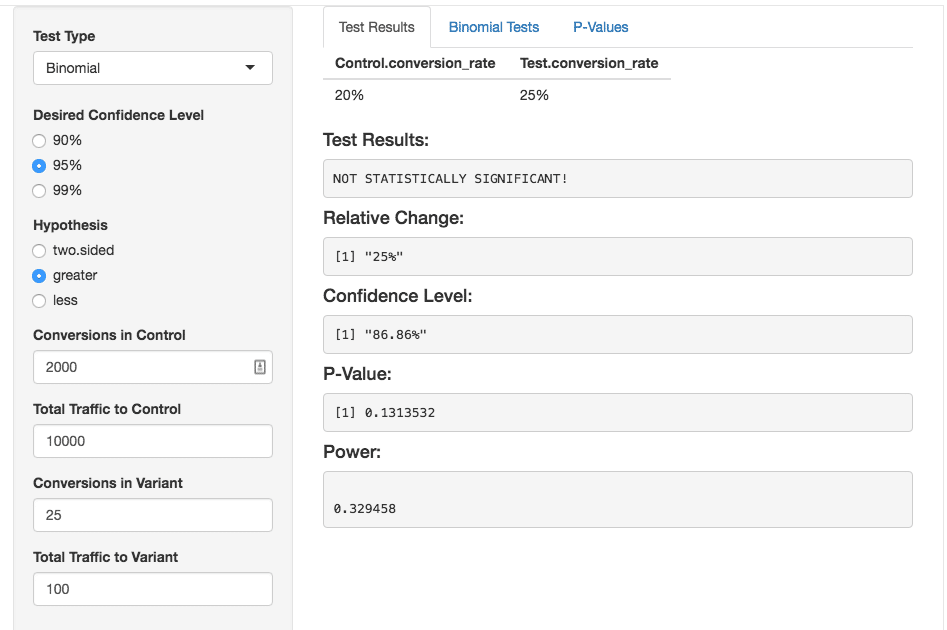Click the Total Traffic to Control field
The width and height of the screenshot is (947, 630).
(x=152, y=441)
